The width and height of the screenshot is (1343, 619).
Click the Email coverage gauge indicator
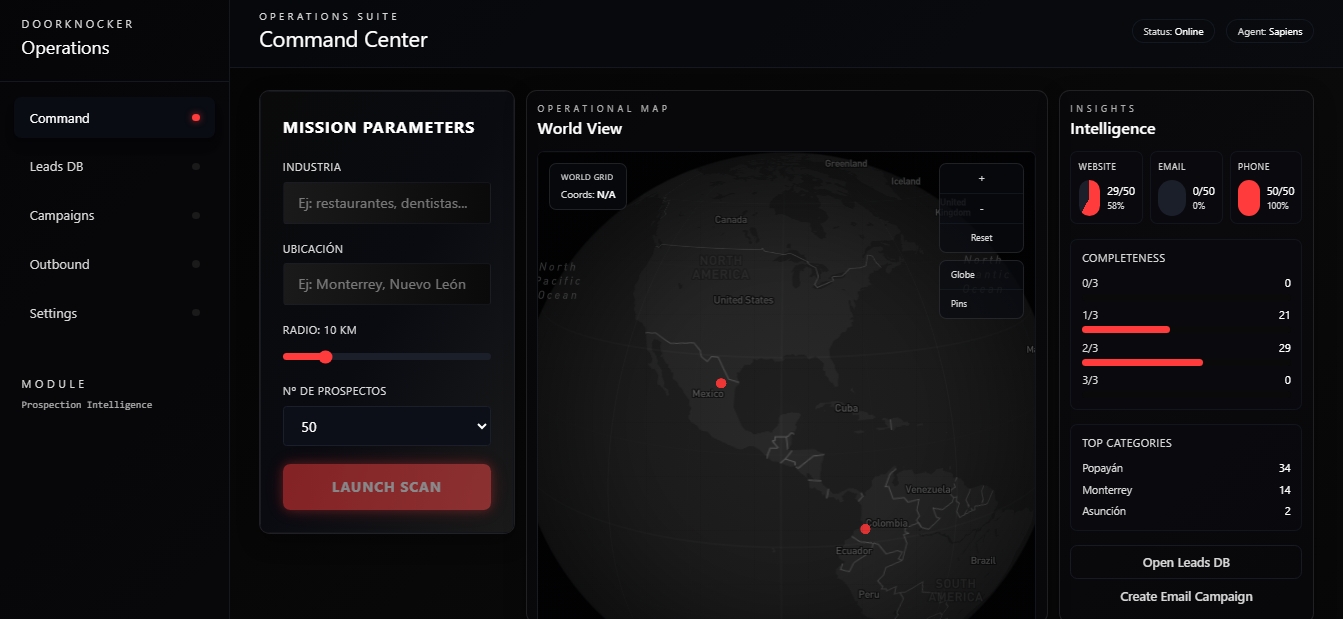(1169, 198)
